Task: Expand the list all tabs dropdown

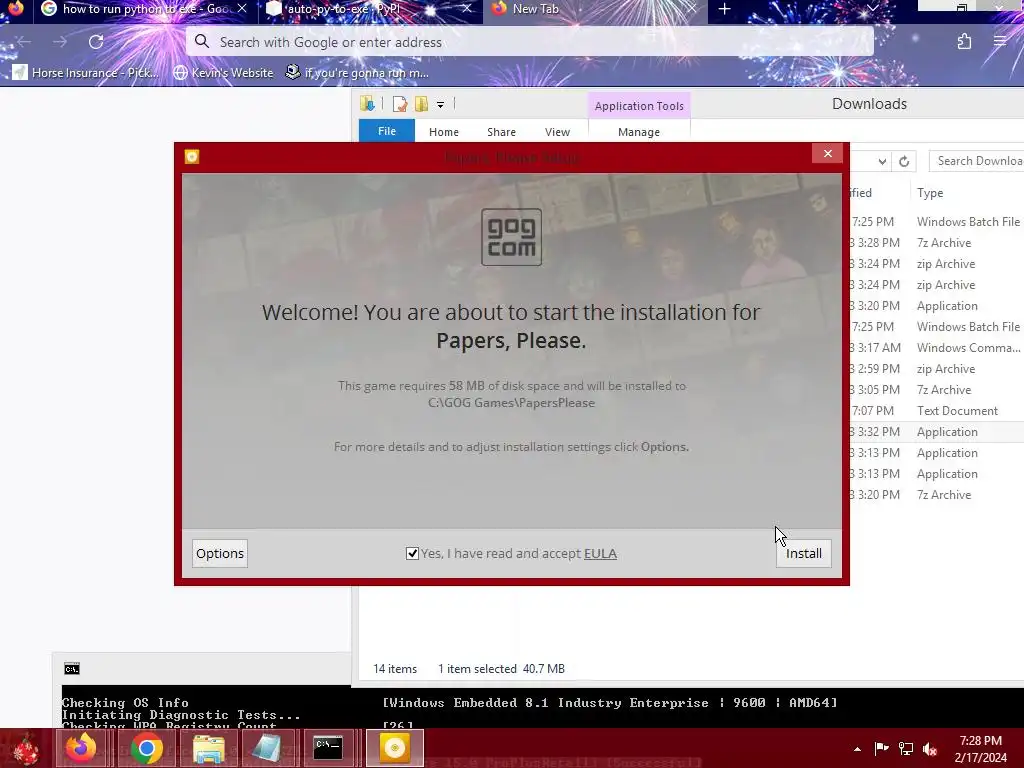Action: point(872,8)
